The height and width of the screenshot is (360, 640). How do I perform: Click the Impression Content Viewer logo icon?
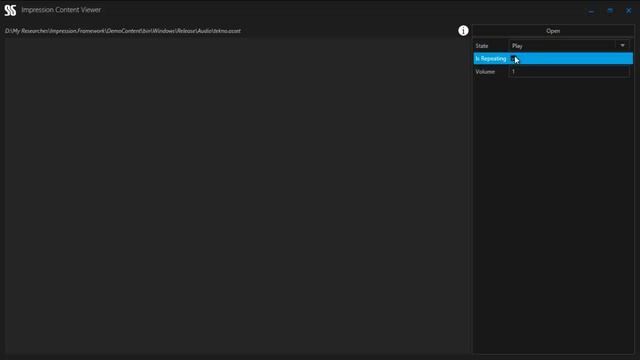pyautogui.click(x=10, y=10)
